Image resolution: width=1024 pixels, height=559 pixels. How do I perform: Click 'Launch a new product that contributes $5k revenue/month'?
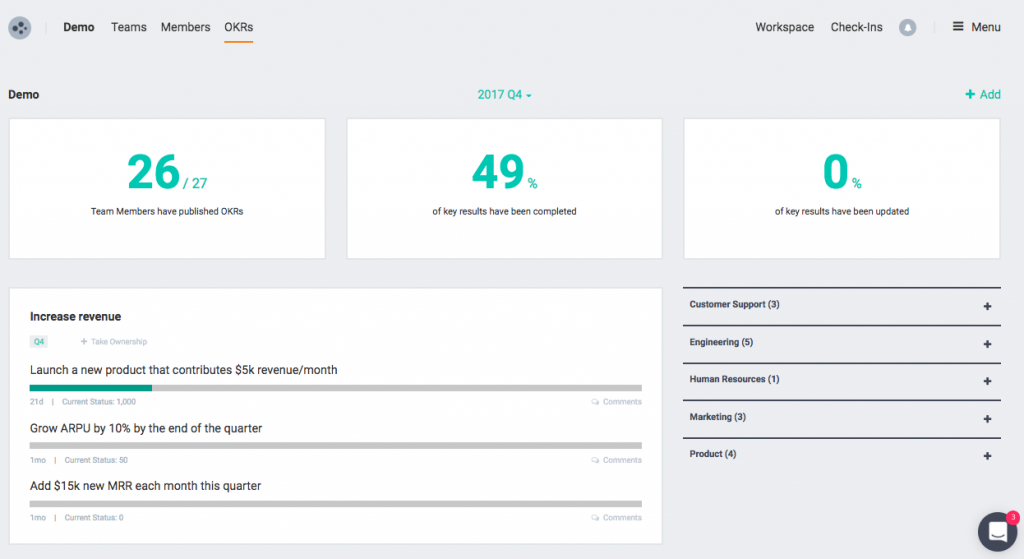(184, 370)
